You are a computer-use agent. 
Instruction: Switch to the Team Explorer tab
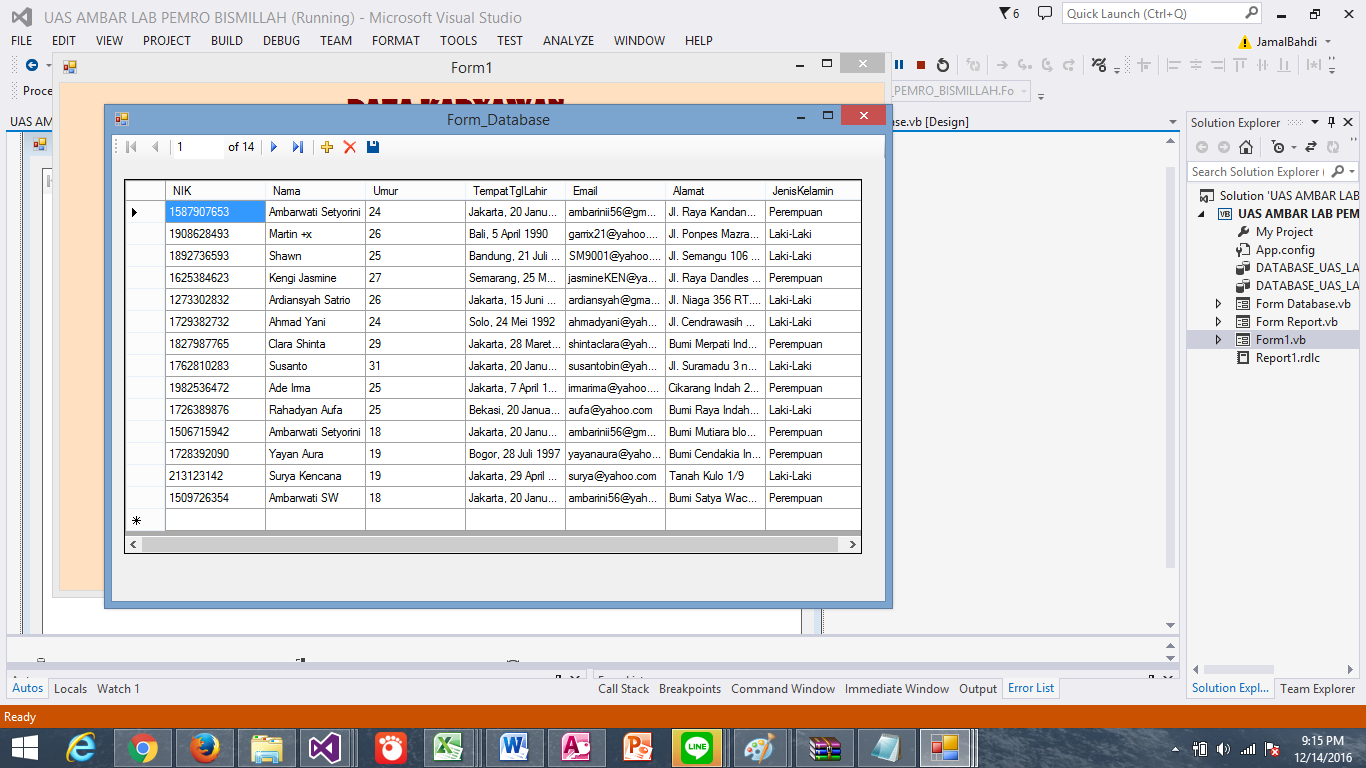(x=1316, y=688)
